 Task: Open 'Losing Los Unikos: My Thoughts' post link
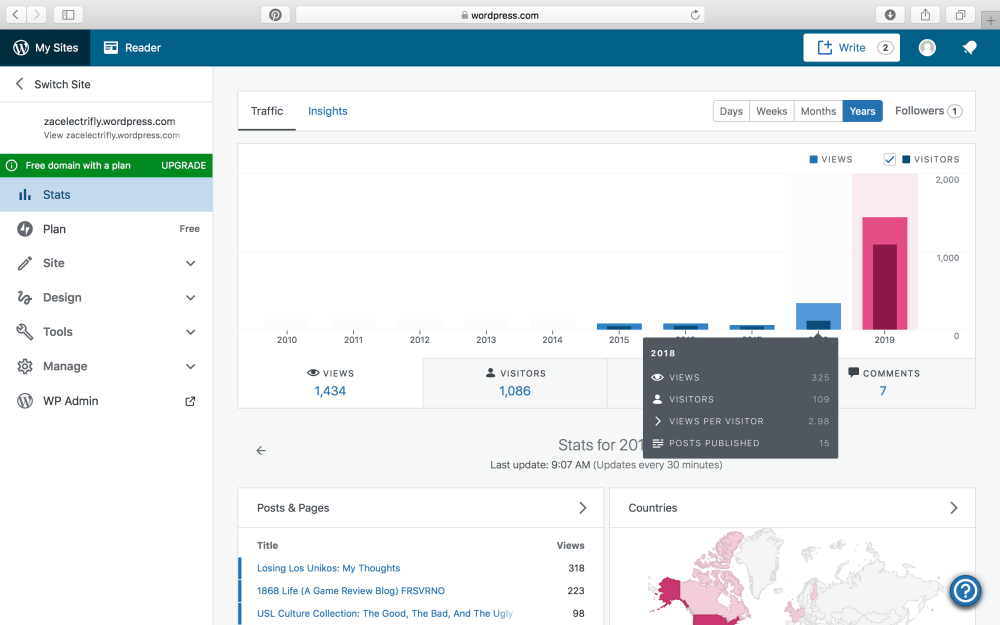pyautogui.click(x=328, y=568)
